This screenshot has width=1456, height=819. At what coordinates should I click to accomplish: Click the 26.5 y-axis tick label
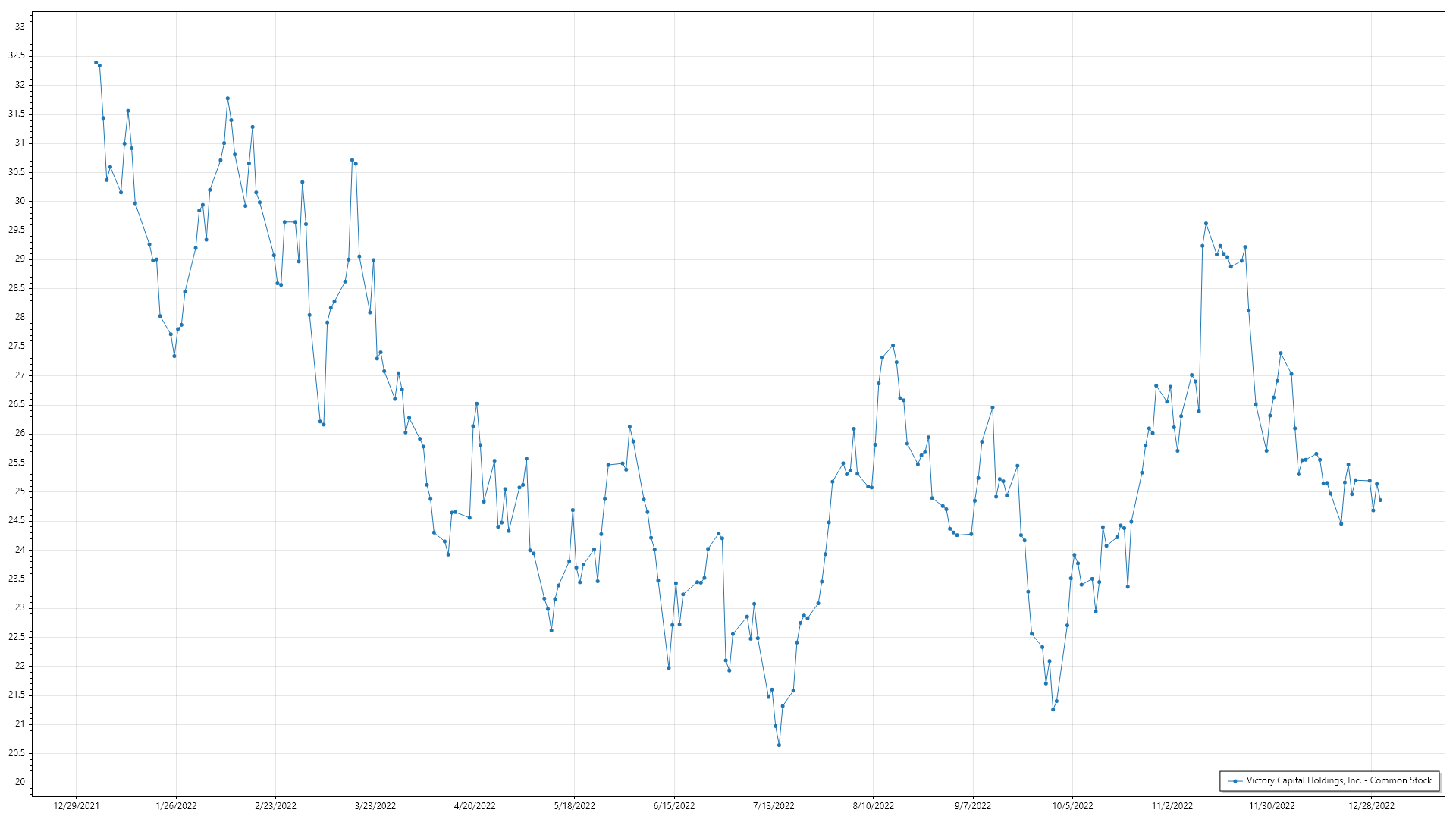(17, 404)
